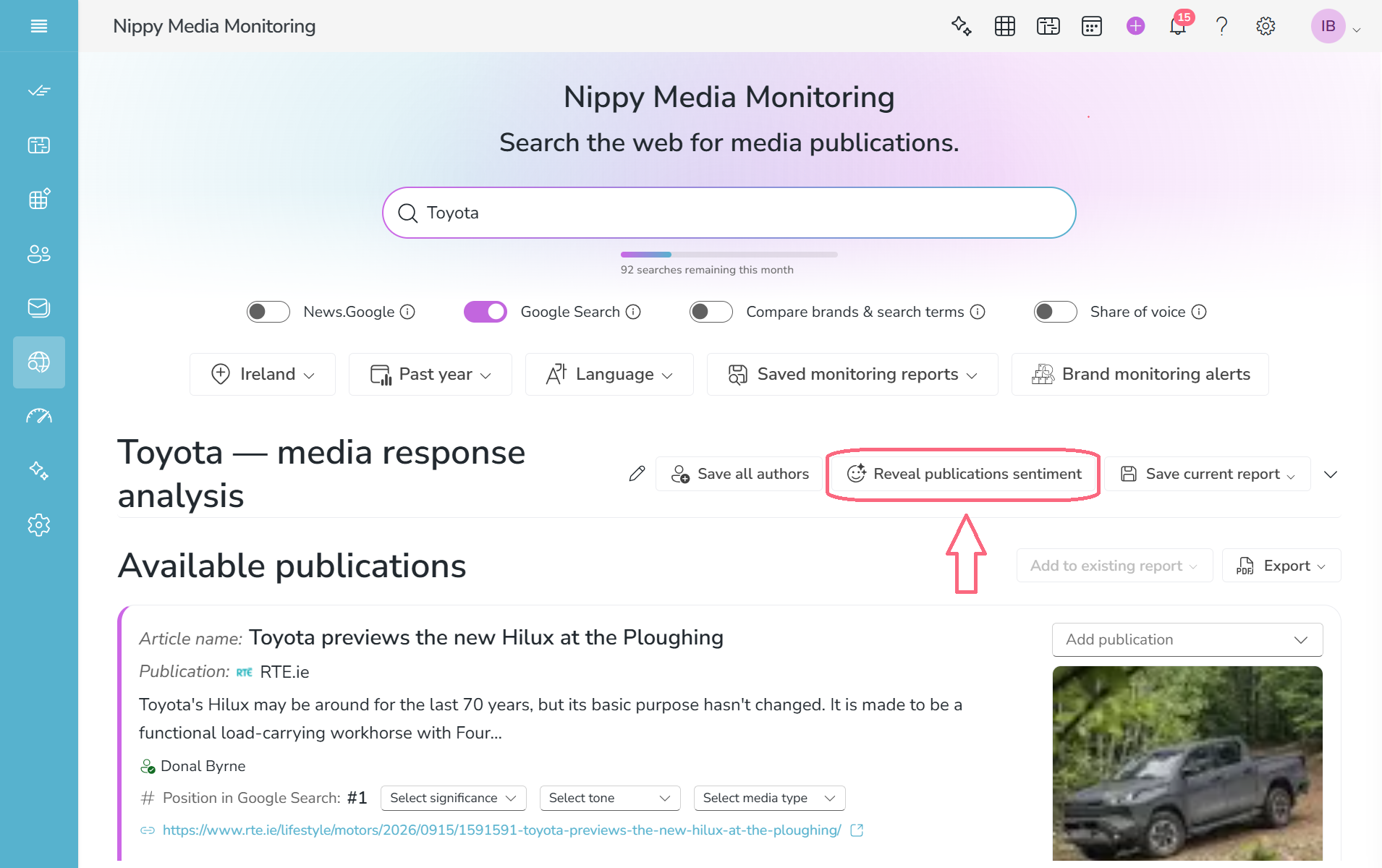
Task: Open the rte.ie Hilux article link
Action: click(x=501, y=830)
